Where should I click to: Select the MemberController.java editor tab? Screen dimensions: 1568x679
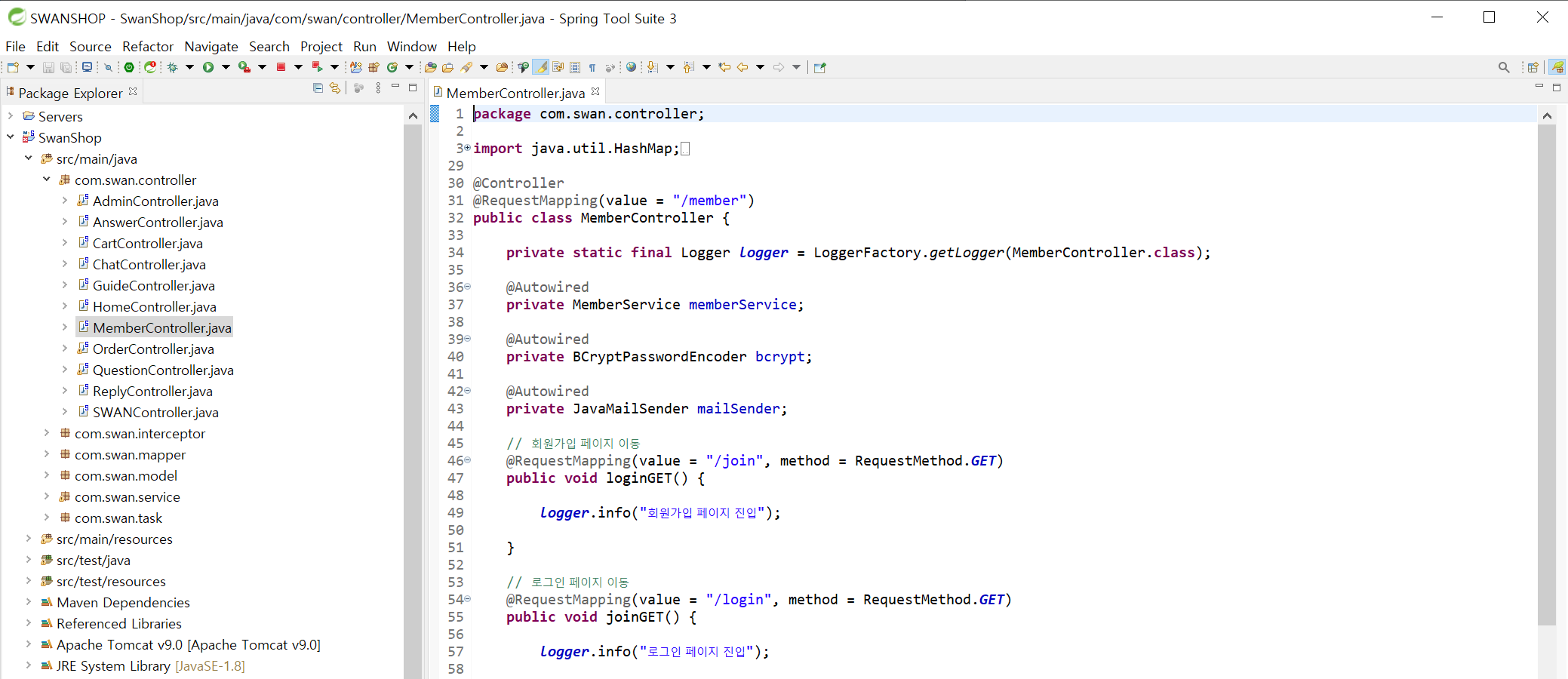click(x=515, y=93)
